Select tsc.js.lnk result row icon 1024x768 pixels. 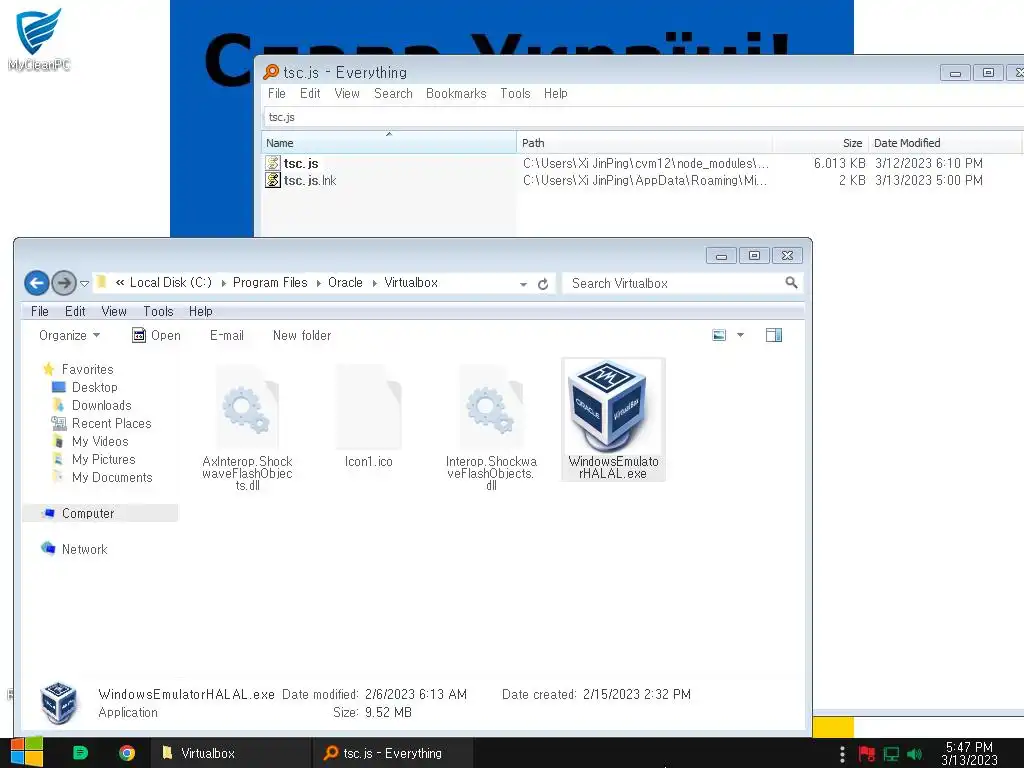pos(272,180)
